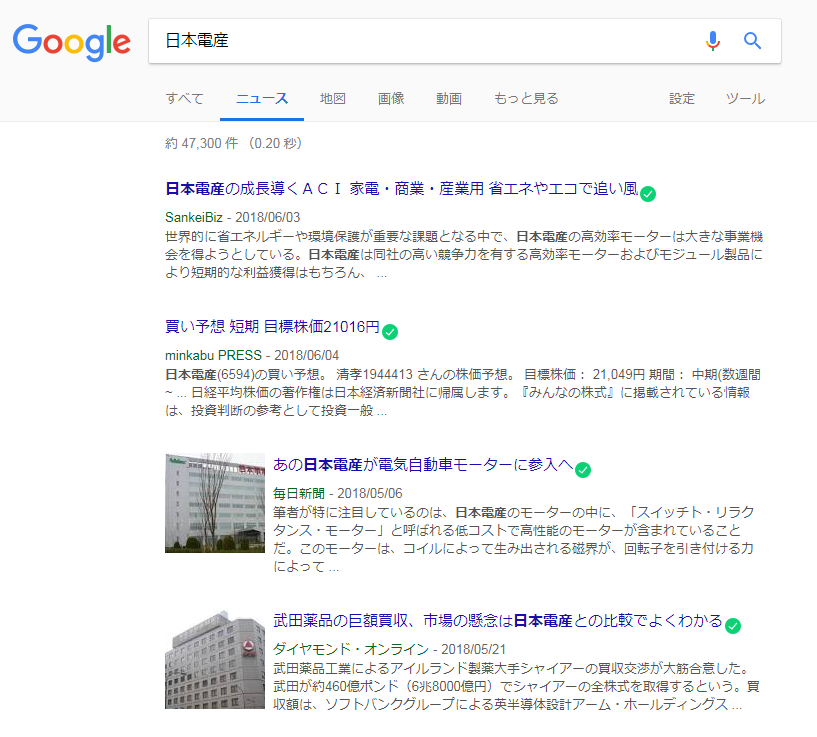817x737 pixels.
Task: Click the date 2018/06/04
Action: 306,355
